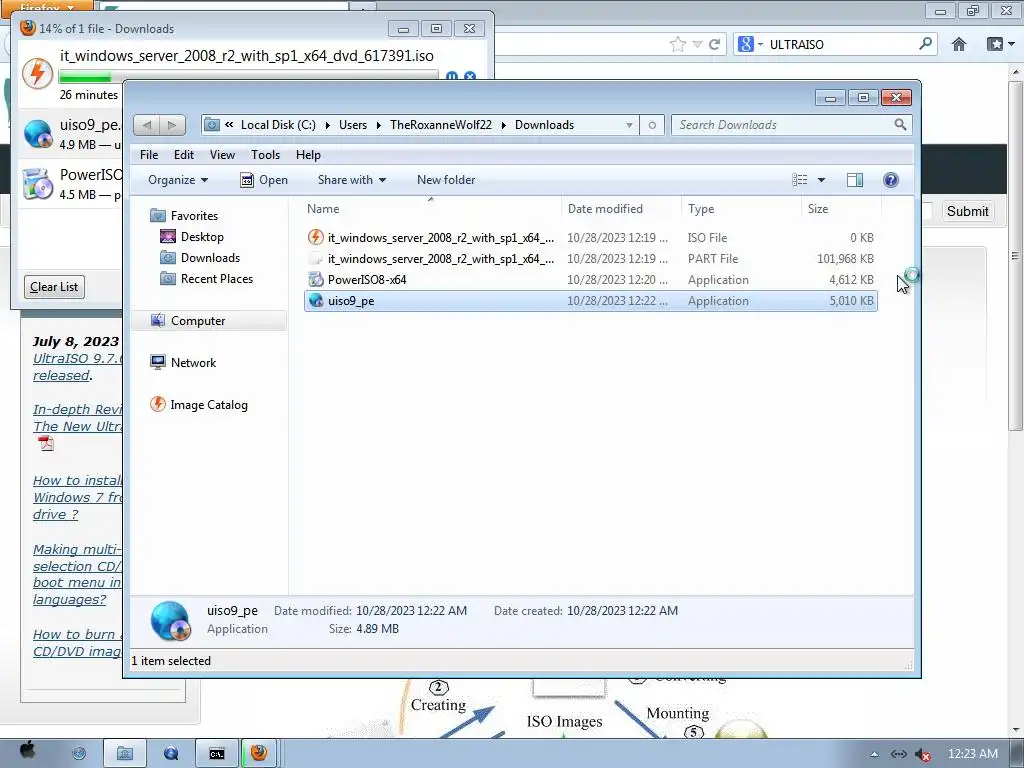Click the network tray icon

point(899,754)
